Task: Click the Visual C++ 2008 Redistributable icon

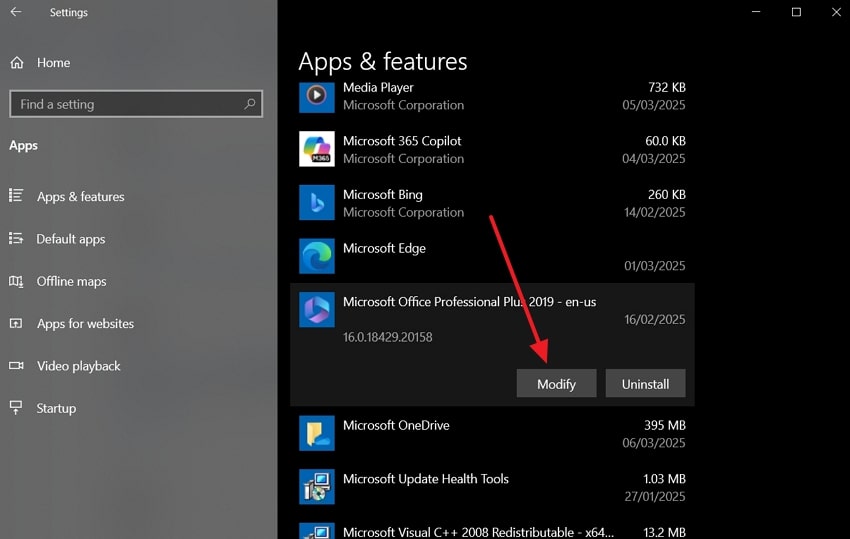Action: click(317, 531)
